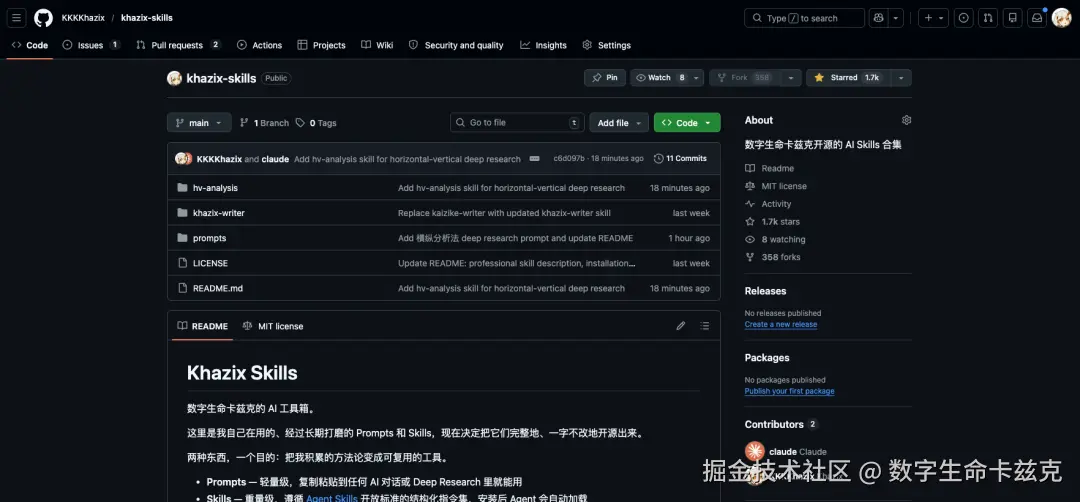Screen dimensions: 1080x502
Task: Open the About settings gear icon
Action: (906, 120)
